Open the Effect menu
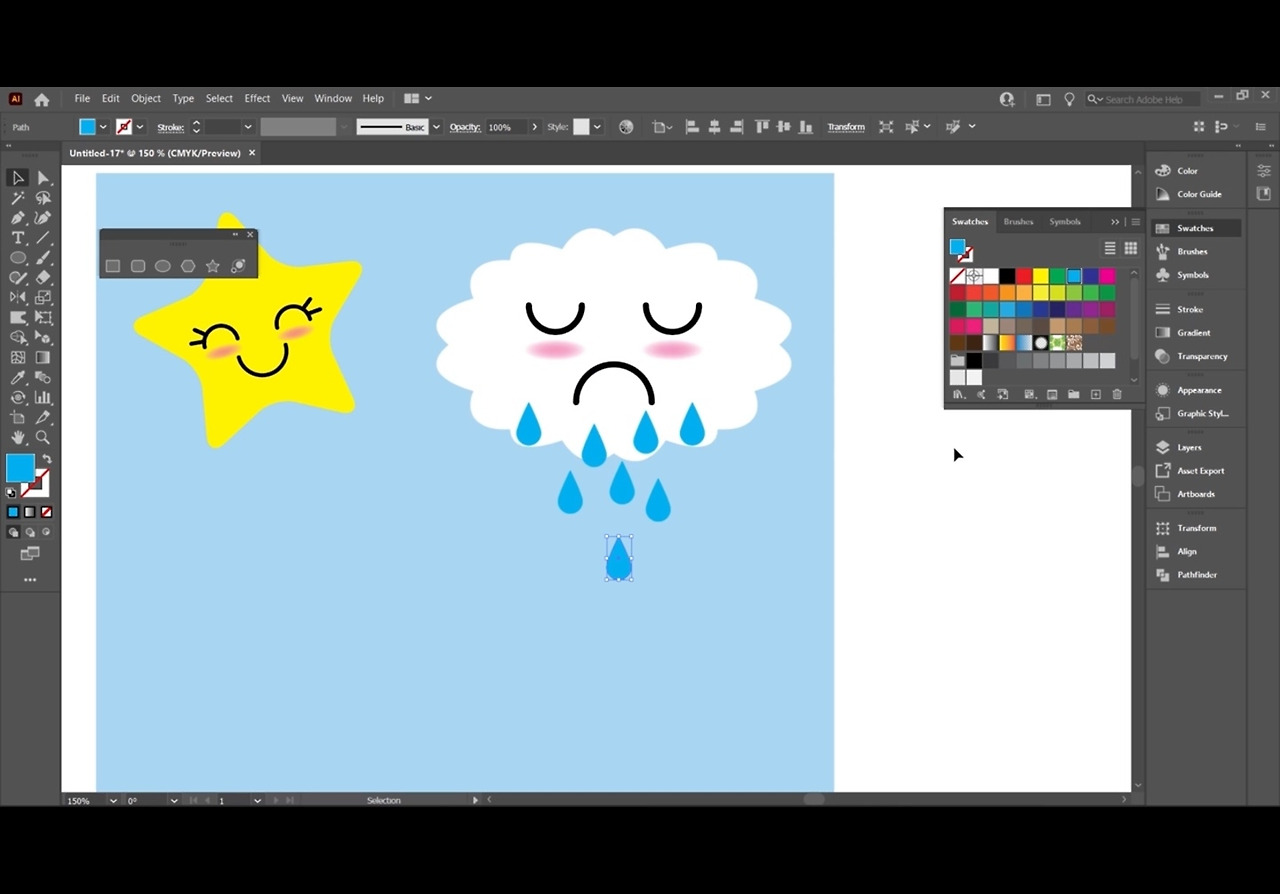 tap(257, 98)
